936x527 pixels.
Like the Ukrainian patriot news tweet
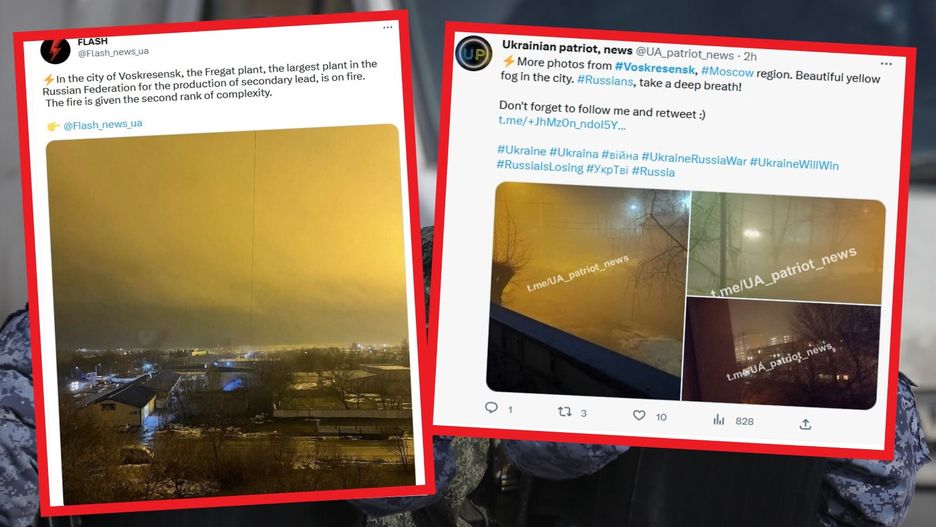tap(639, 415)
